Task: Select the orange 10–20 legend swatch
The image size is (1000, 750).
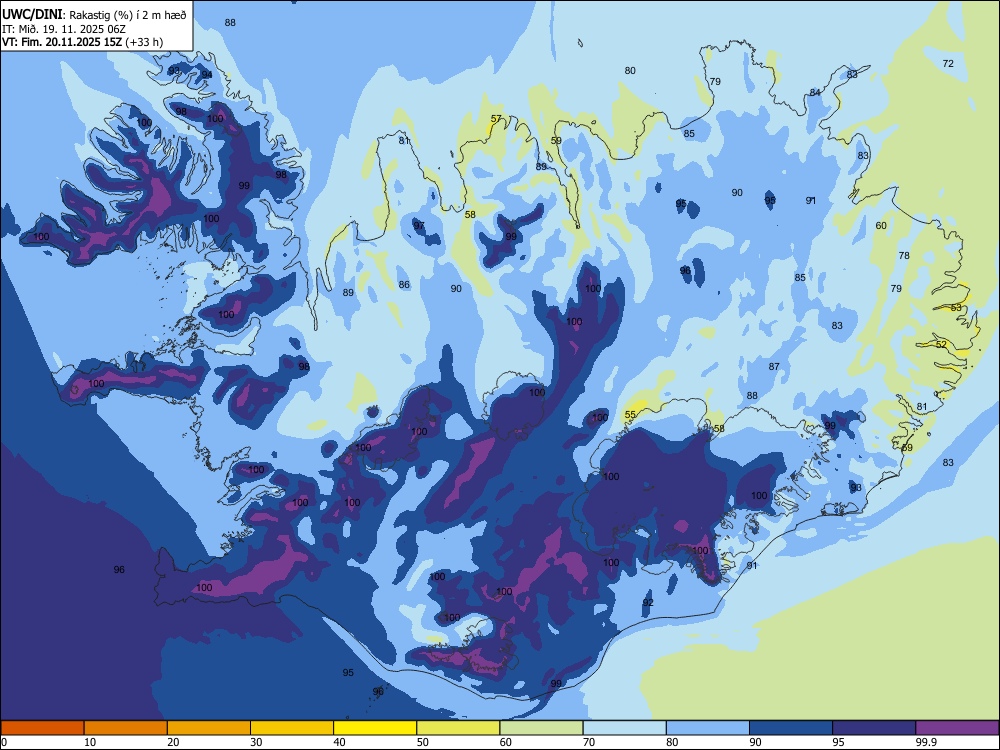Action: point(126,728)
